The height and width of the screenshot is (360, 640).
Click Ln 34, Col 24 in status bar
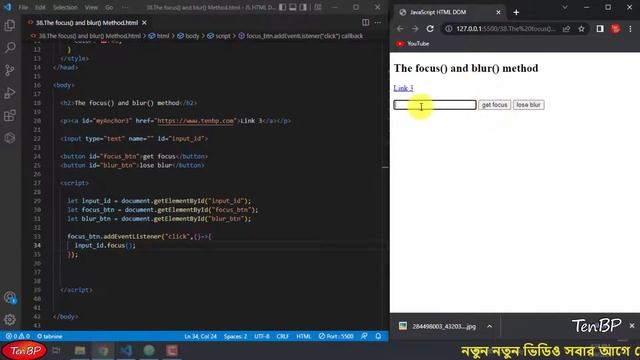[x=200, y=336]
